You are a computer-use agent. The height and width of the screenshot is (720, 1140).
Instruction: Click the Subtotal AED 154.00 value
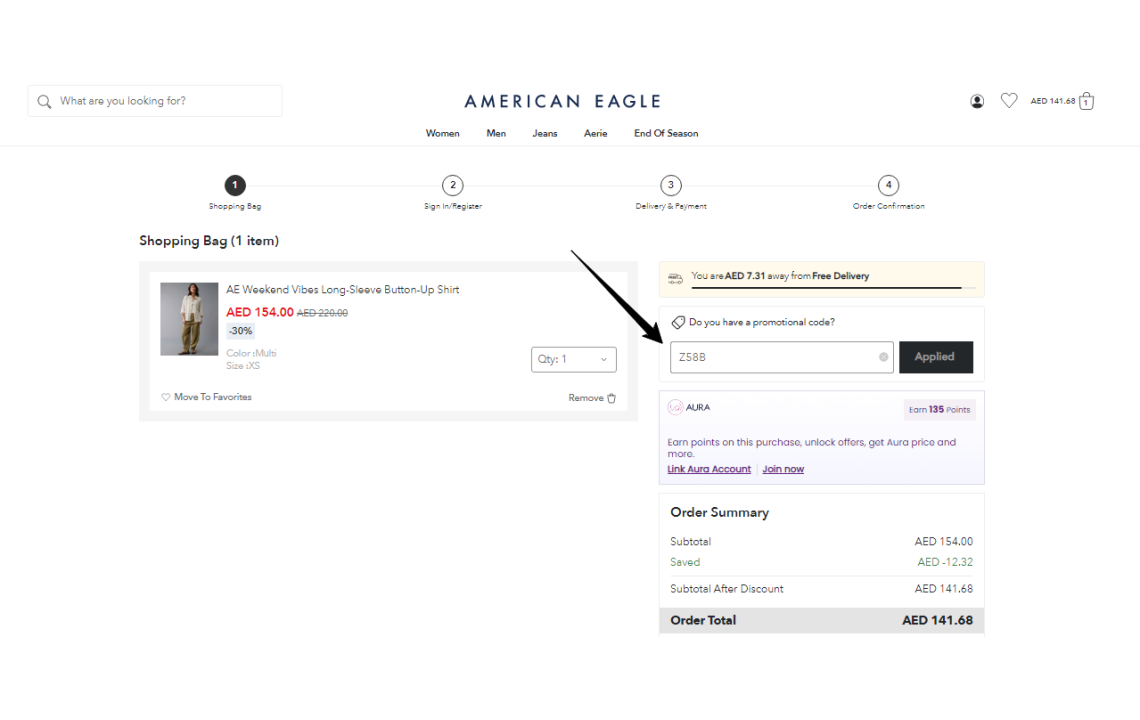coord(943,542)
